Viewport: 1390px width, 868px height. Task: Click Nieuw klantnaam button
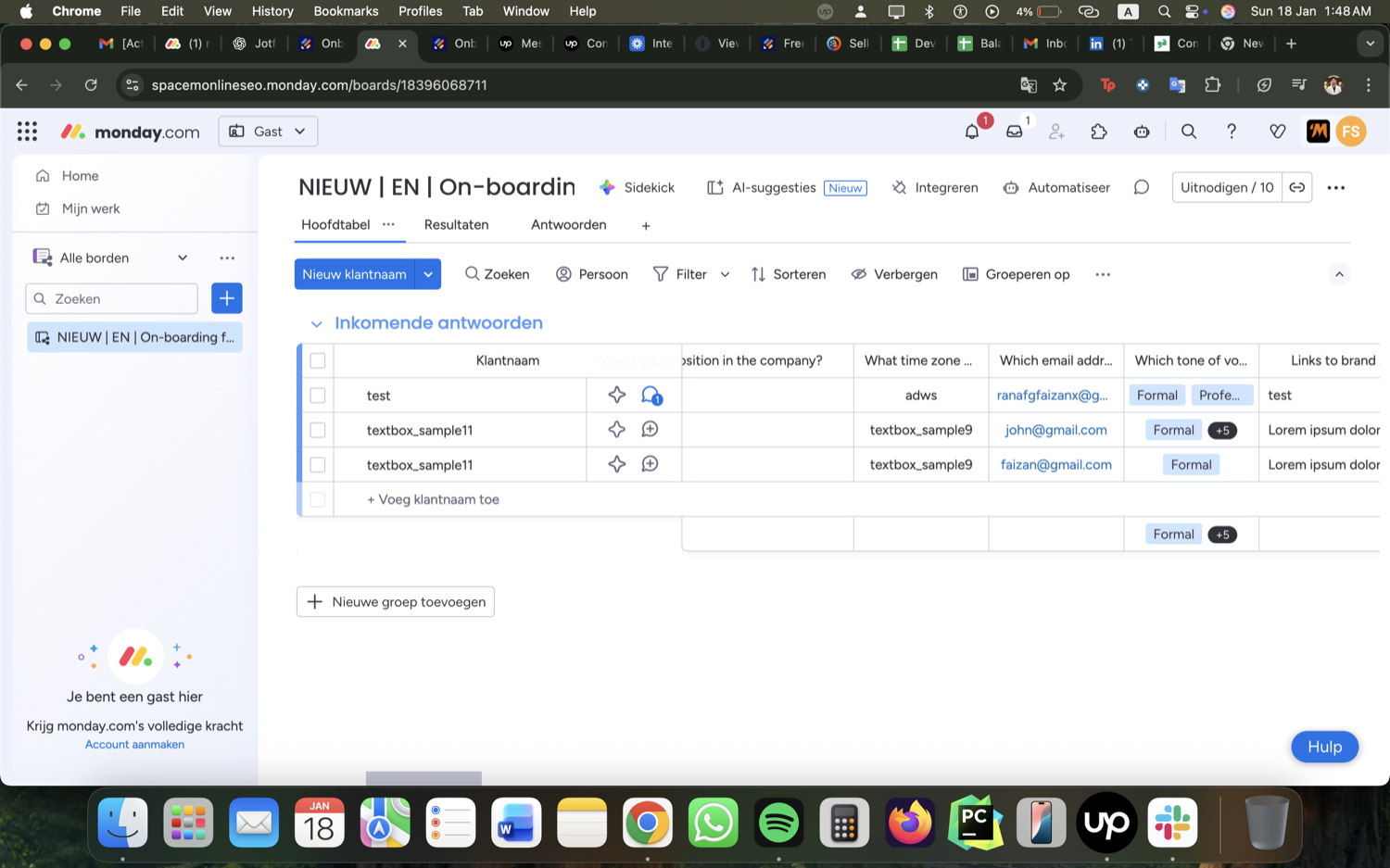click(355, 274)
